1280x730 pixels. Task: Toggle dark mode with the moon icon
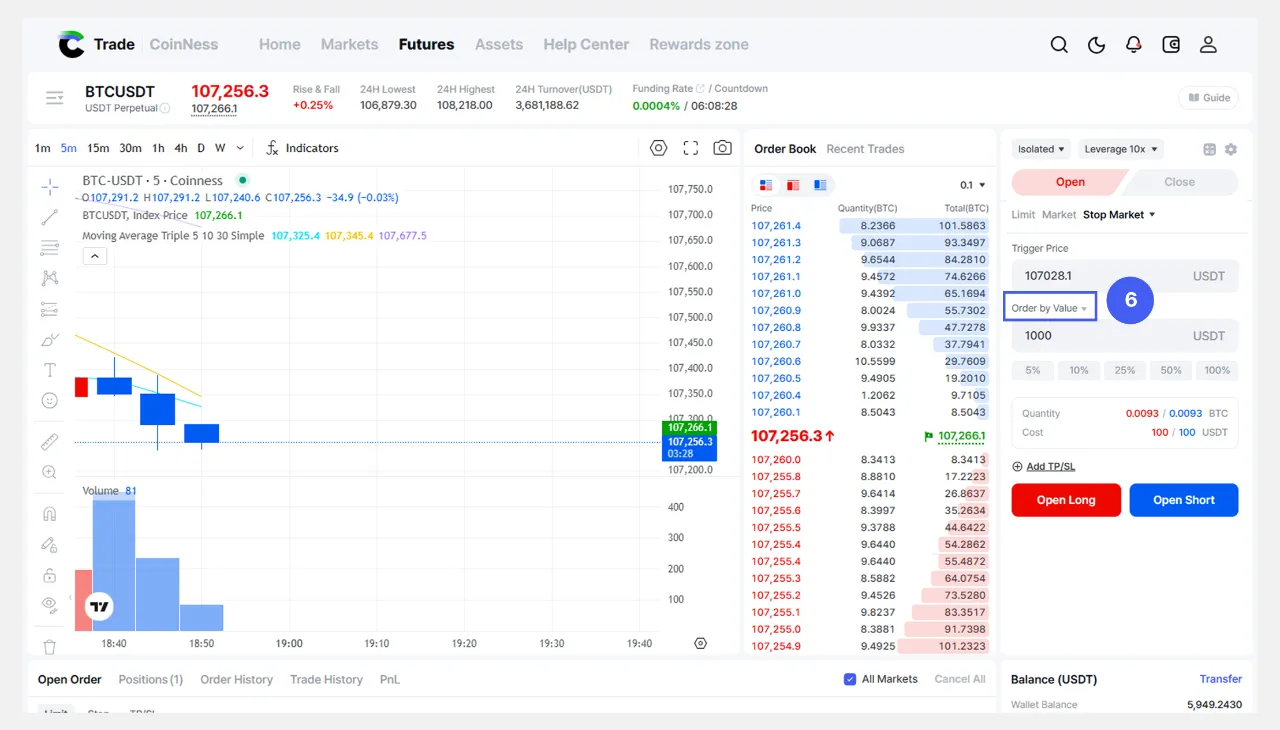point(1096,45)
